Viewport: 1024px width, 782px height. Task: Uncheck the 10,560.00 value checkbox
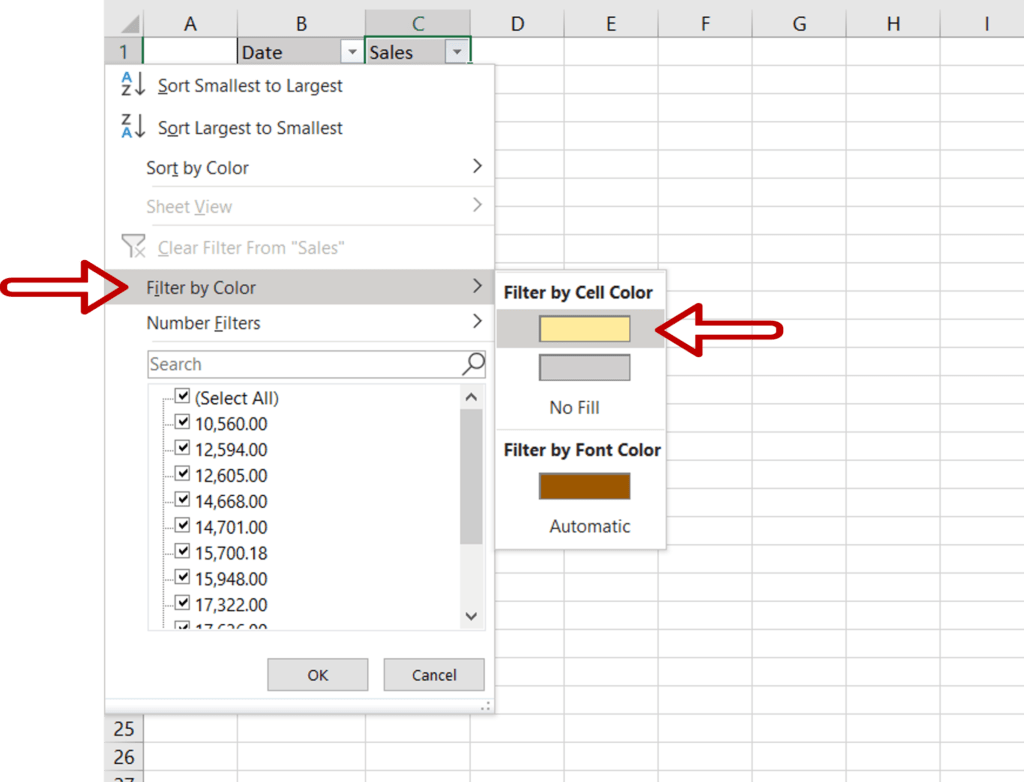click(183, 423)
